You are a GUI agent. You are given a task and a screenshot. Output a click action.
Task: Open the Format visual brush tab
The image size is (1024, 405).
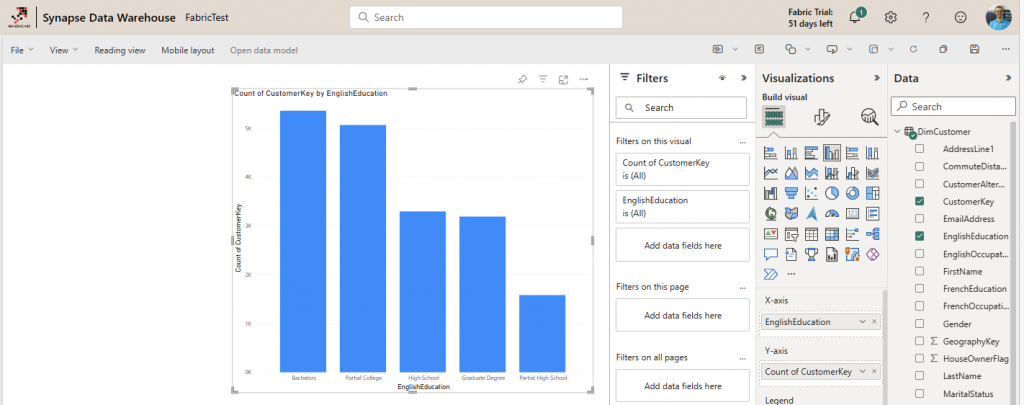(x=822, y=117)
